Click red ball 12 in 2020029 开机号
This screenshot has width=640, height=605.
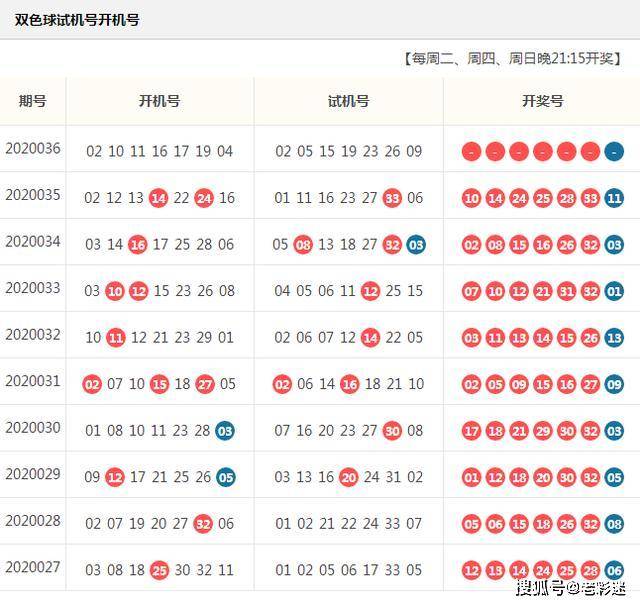tap(115, 477)
